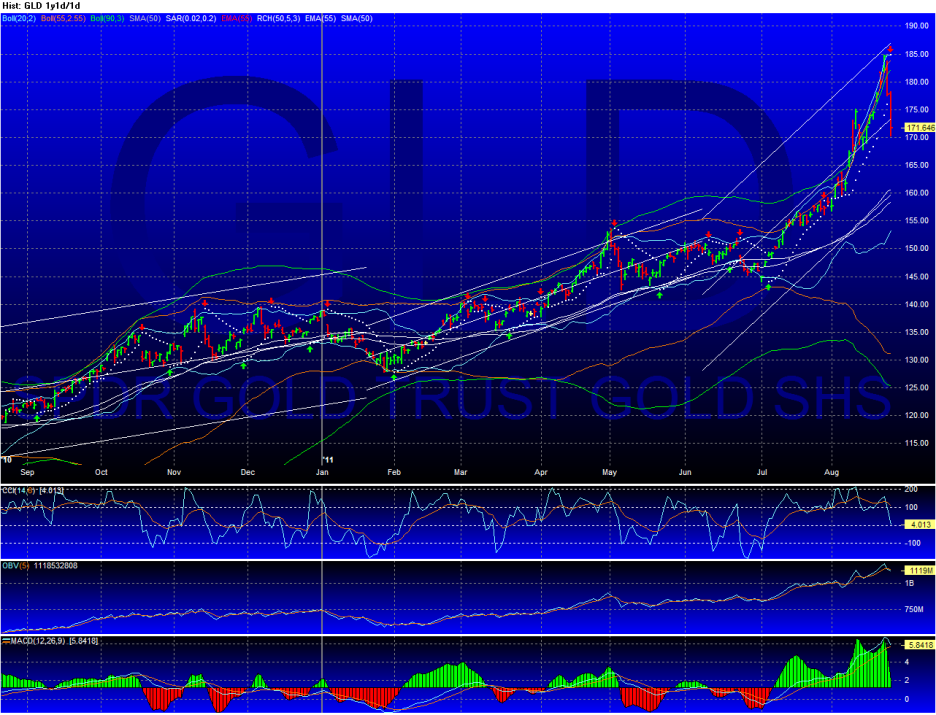
Task: Click the Aug month label on time axis
Action: pos(834,472)
